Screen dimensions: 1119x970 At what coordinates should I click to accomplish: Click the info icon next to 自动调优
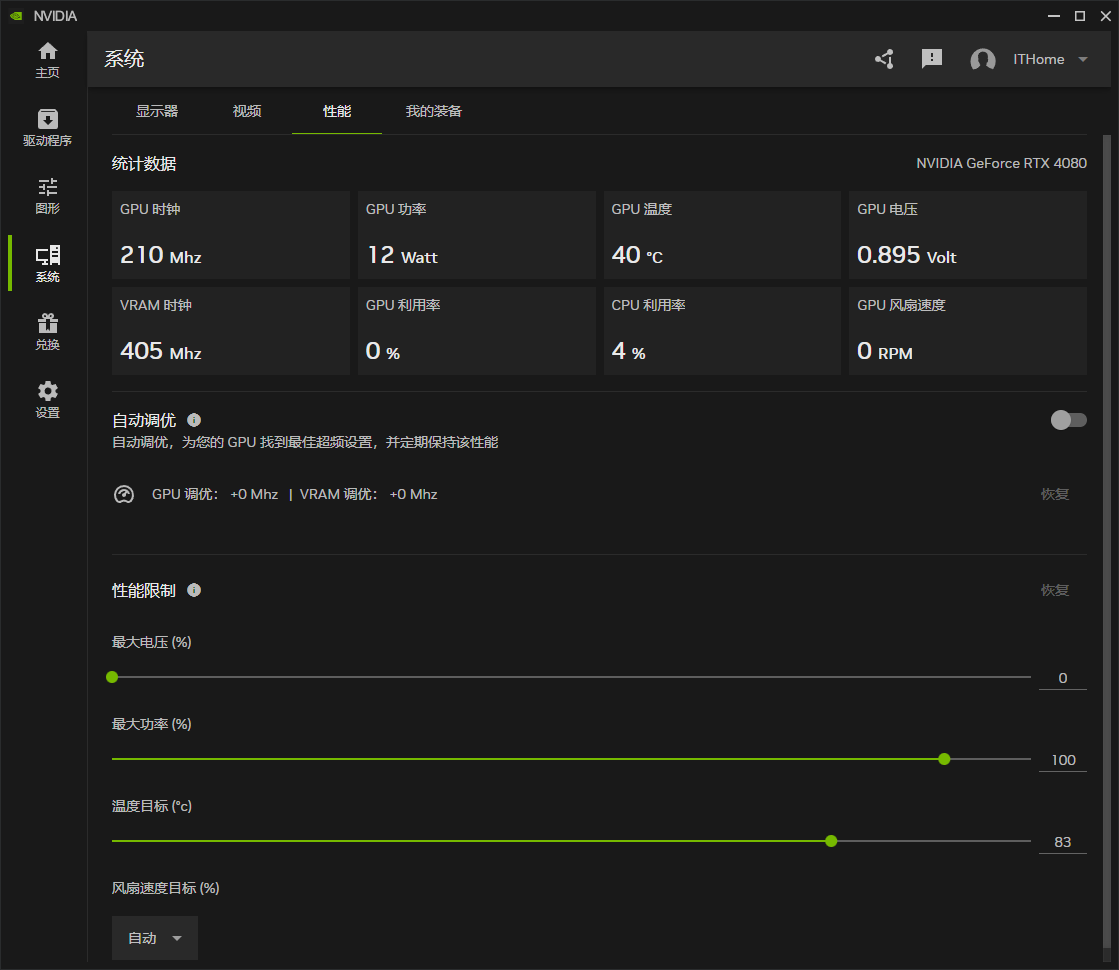pyautogui.click(x=193, y=420)
